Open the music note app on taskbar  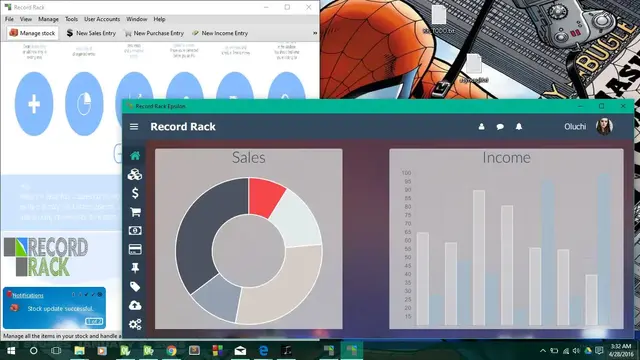(287, 351)
